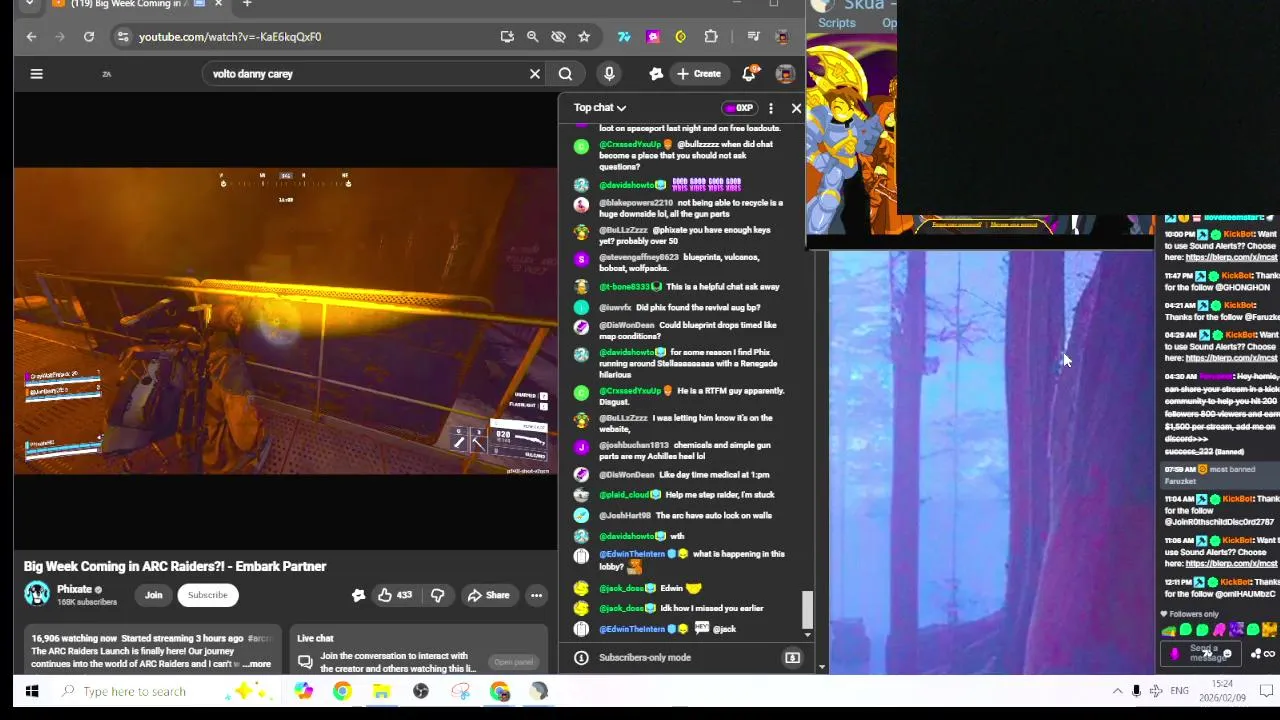
Task: Open the Scripts menu in Skua window
Action: [837, 23]
